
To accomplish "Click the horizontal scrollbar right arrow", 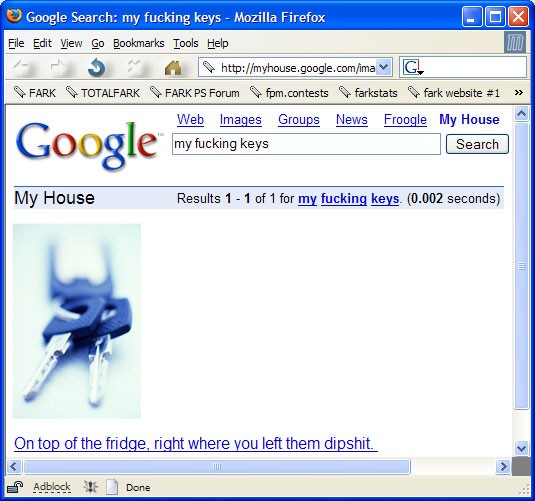I will pos(503,466).
